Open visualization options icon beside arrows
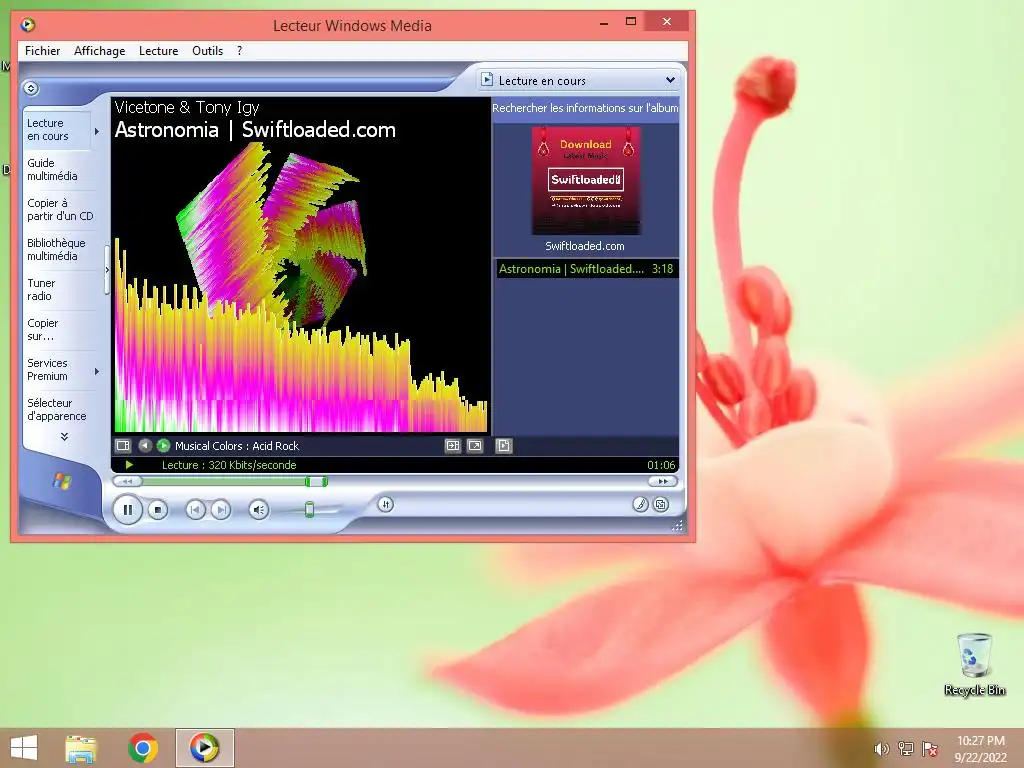 pyautogui.click(x=123, y=445)
